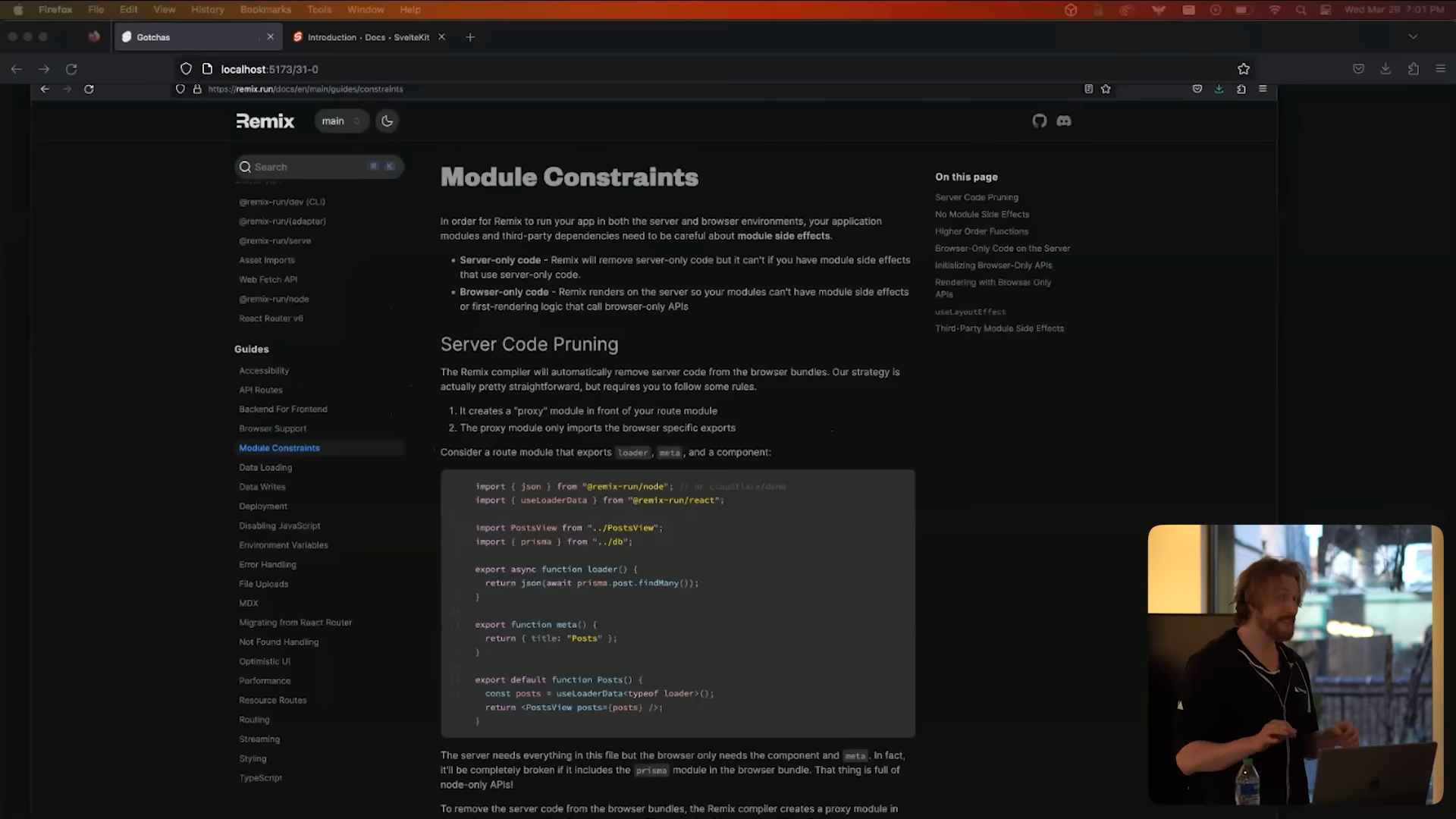Click the presenter webcam thumbnail

pyautogui.click(x=1295, y=664)
